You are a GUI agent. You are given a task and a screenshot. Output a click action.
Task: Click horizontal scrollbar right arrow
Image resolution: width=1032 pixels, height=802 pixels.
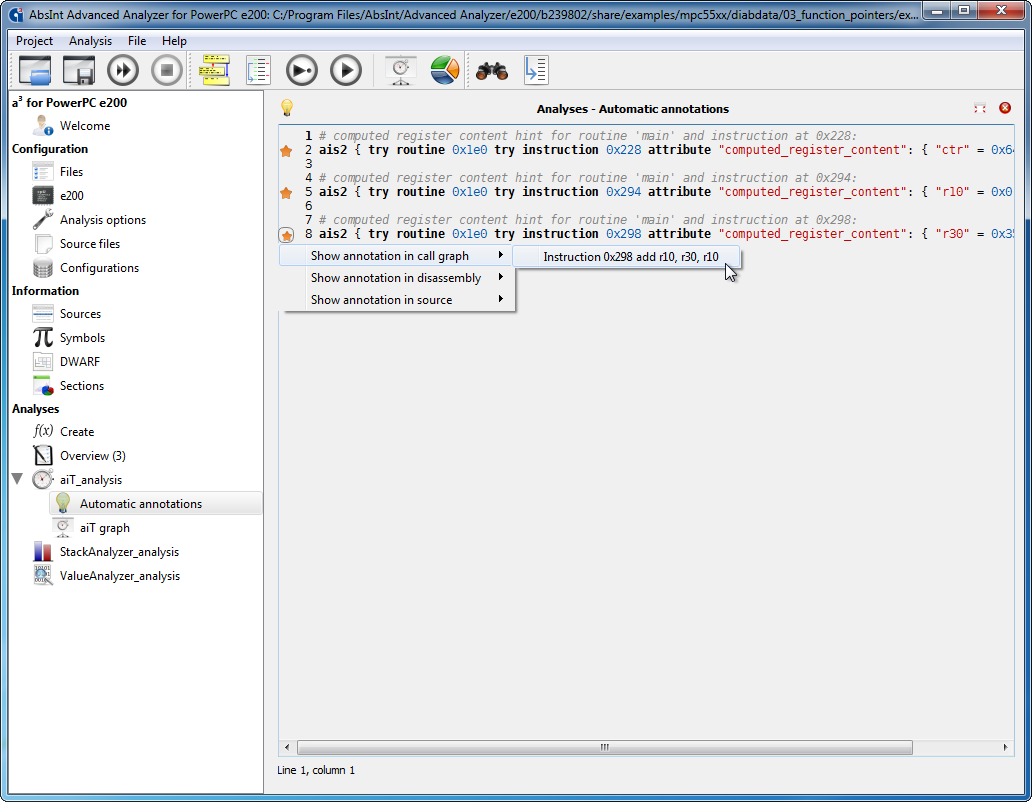pos(1005,747)
